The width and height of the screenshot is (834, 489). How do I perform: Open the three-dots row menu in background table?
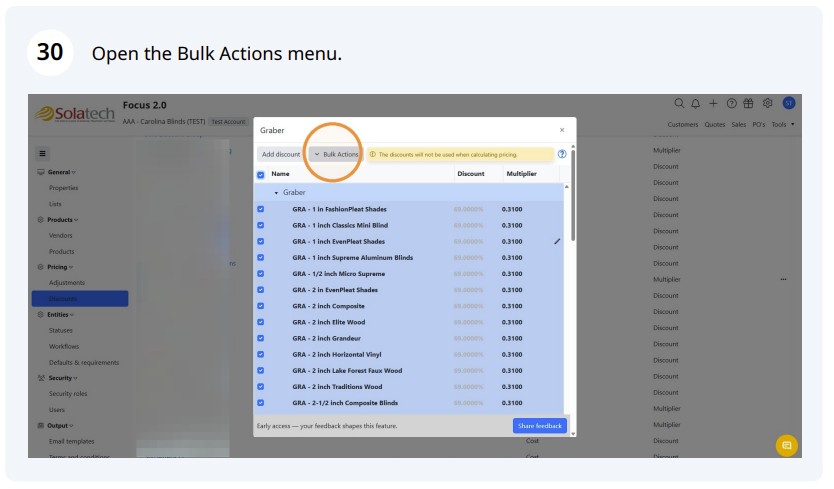783,279
